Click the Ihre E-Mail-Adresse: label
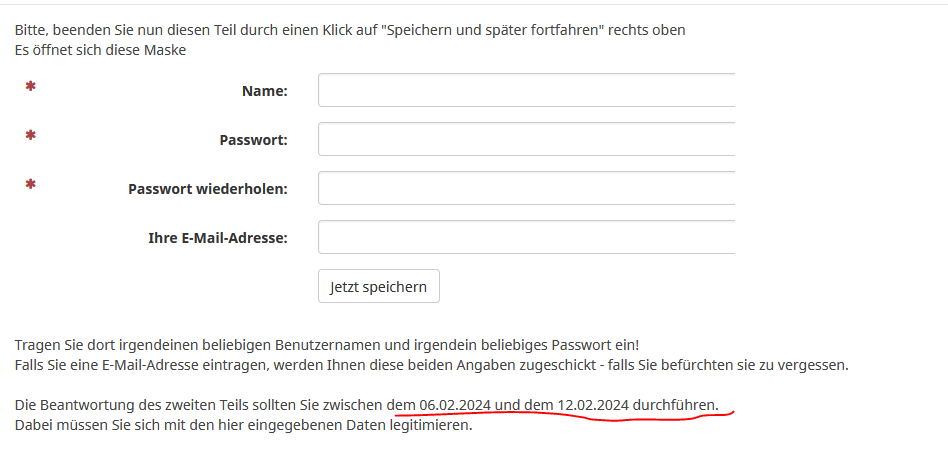948x459 pixels. [218, 238]
